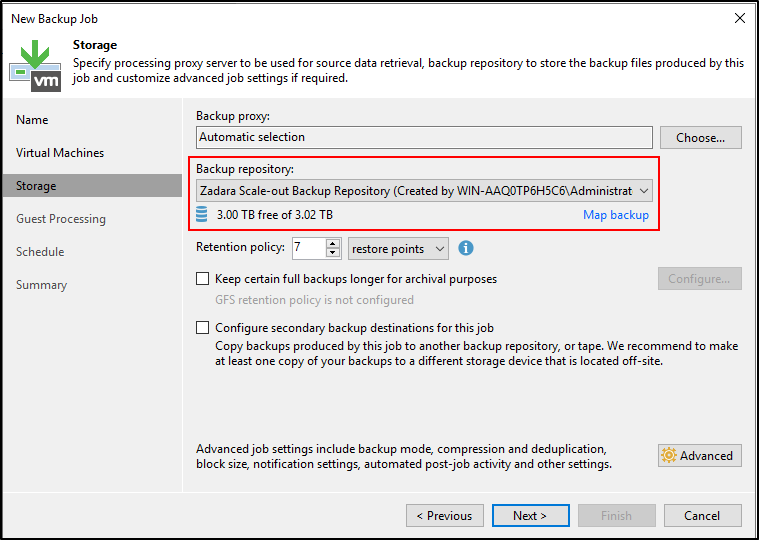Click the VM backup wizard icon
Screen dimensions: 759x540
35,66
